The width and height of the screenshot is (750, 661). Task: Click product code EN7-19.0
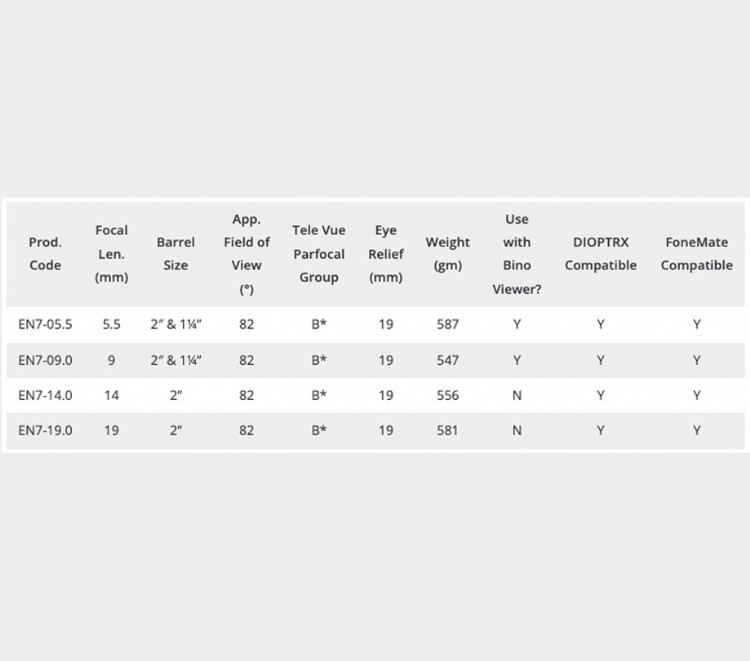(x=45, y=430)
